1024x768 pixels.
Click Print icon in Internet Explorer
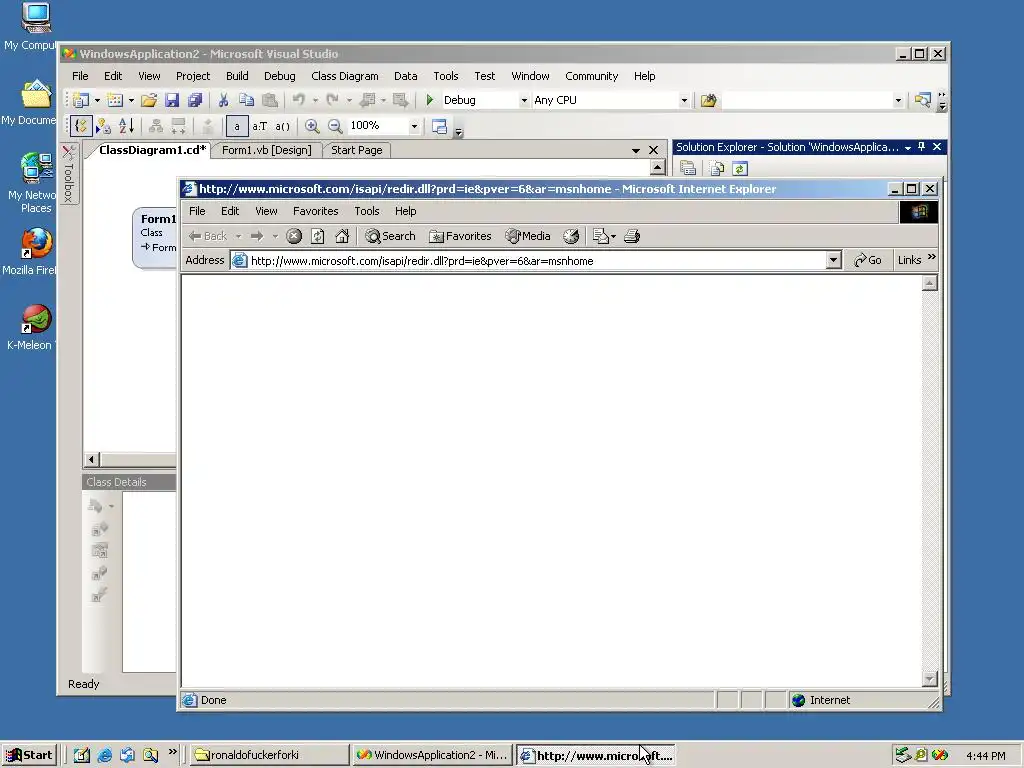coord(632,236)
